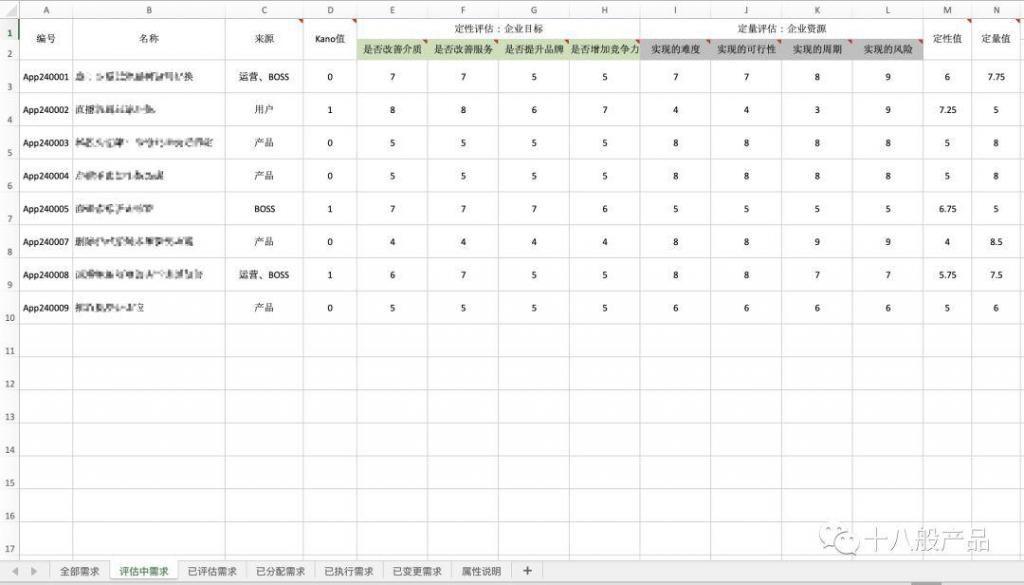1024x585 pixels.
Task: Go to the 已分配需求 sheet tab
Action: point(280,571)
